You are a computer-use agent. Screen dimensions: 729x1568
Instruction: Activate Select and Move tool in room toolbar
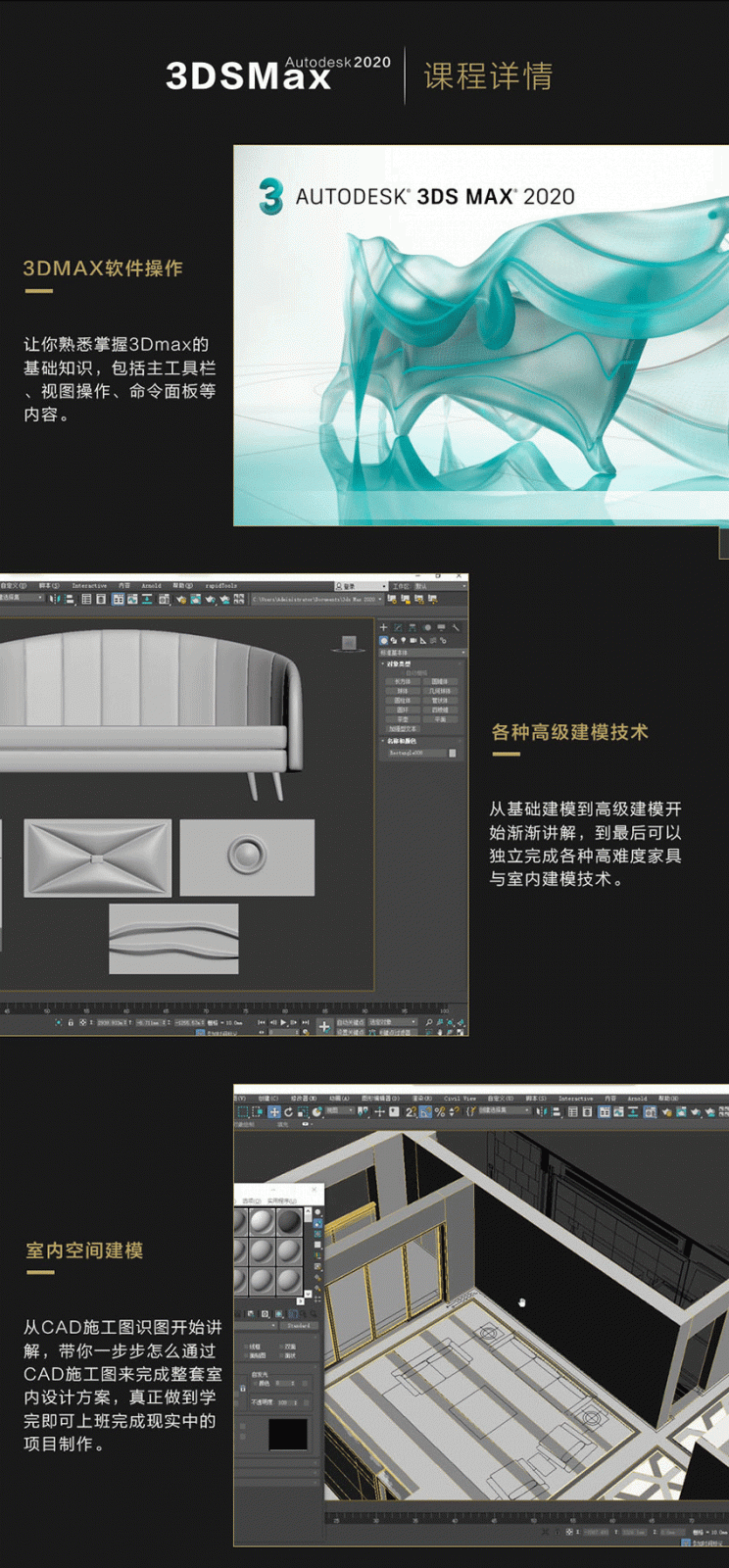point(274,1112)
